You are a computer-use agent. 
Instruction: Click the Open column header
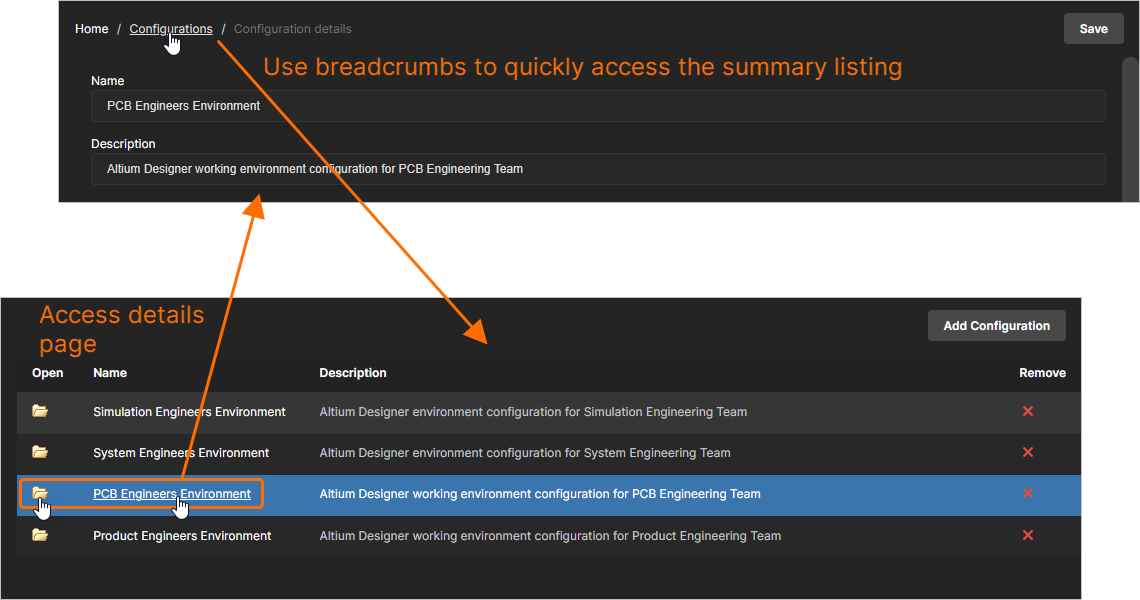[47, 373]
